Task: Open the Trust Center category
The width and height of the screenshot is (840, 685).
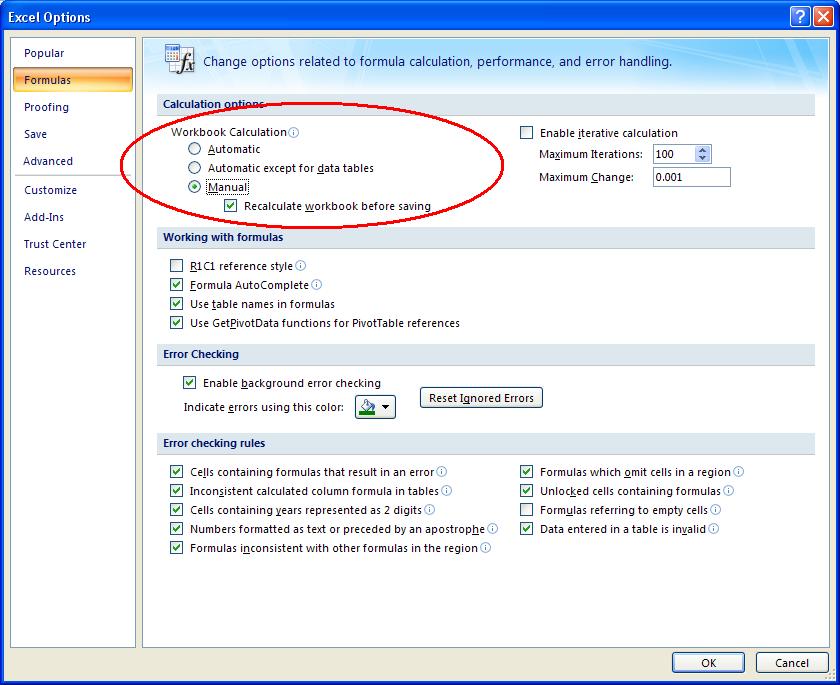Action: [72, 244]
